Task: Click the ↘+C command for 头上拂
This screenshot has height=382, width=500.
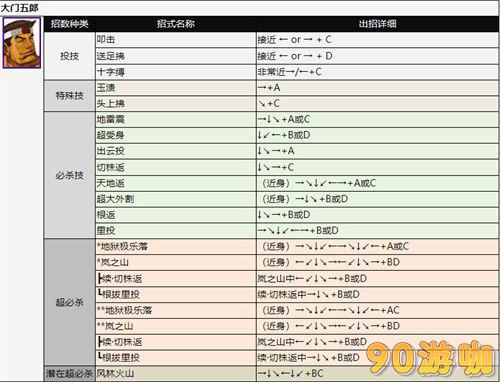Action: (x=269, y=103)
